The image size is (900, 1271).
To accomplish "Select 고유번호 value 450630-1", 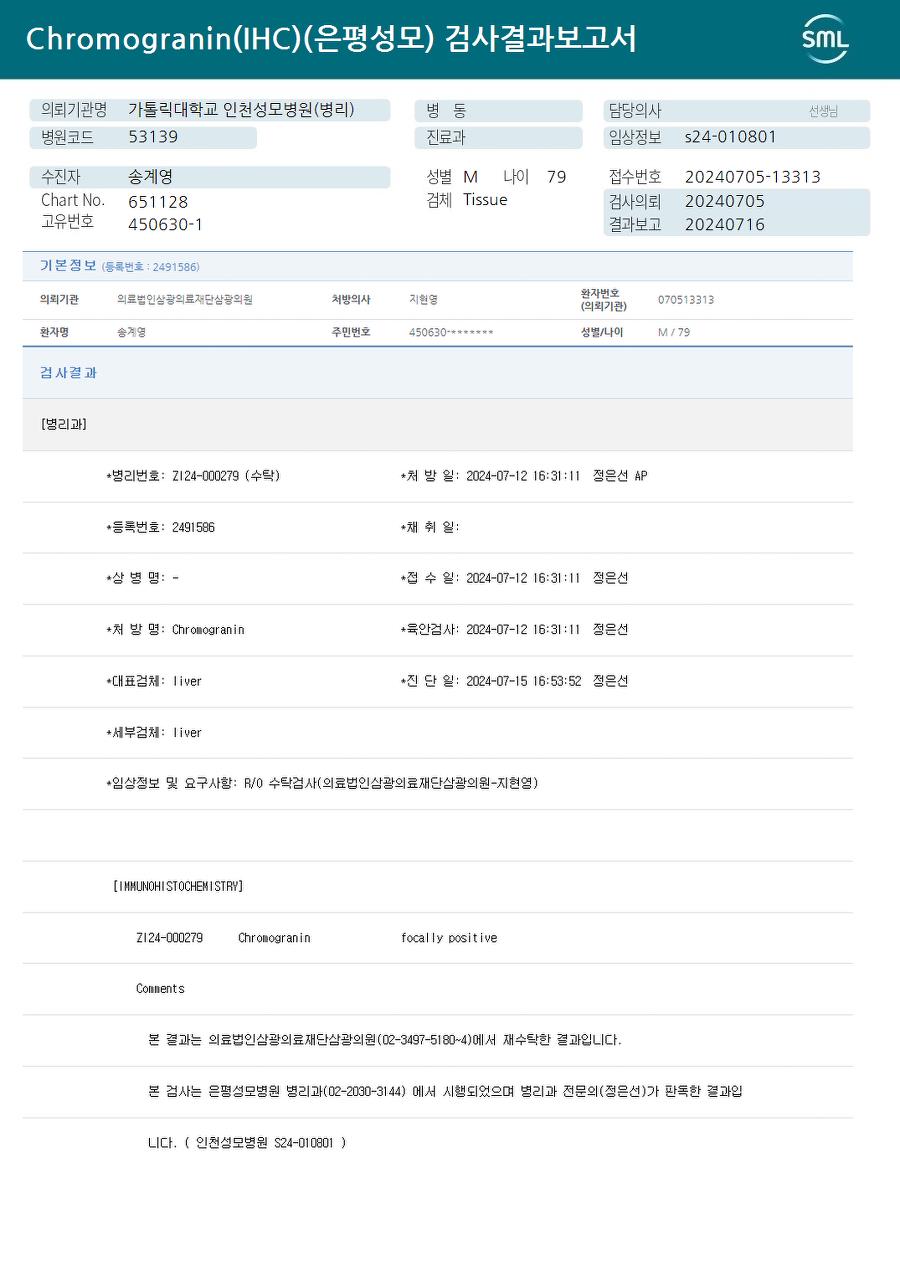I will pyautogui.click(x=165, y=224).
